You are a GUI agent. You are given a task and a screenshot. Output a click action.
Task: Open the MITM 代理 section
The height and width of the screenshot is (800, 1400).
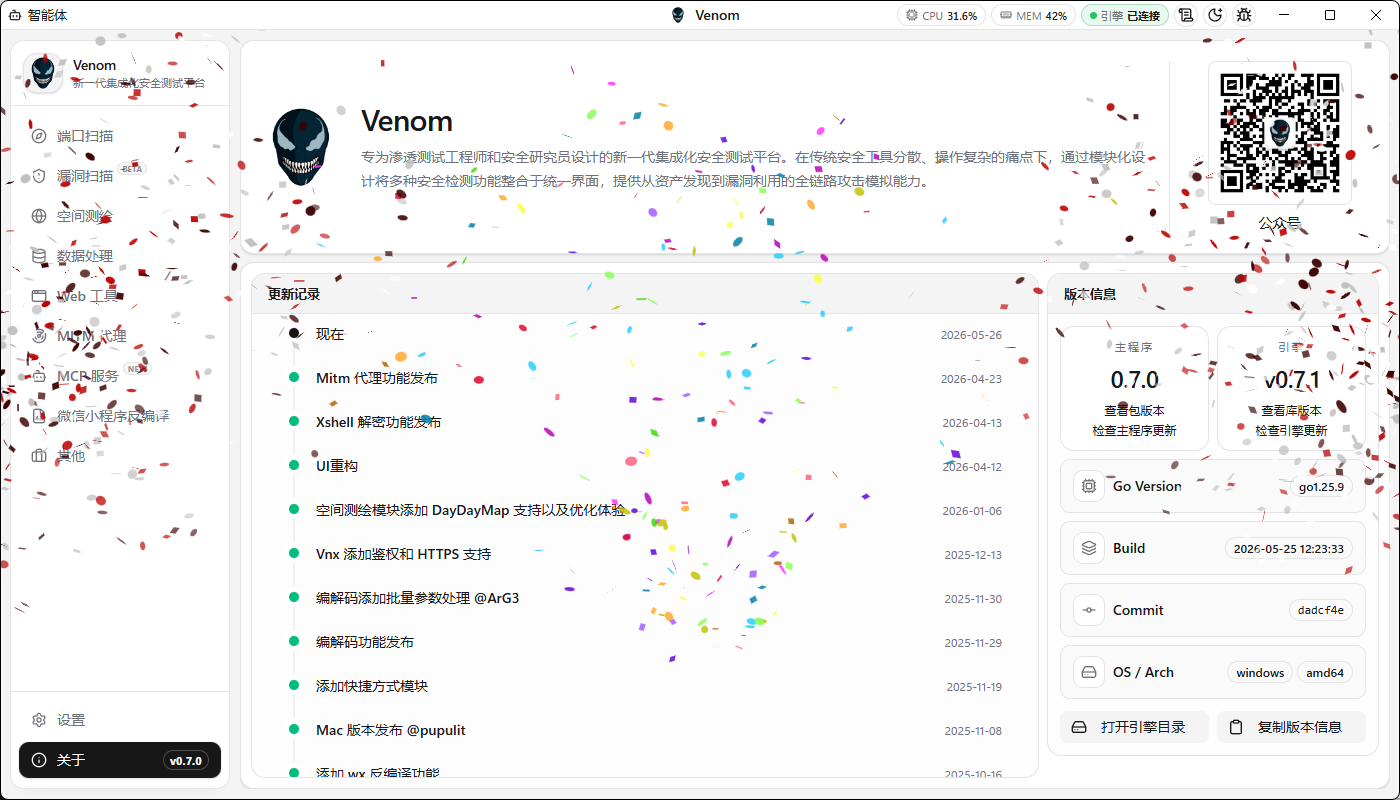click(120, 336)
